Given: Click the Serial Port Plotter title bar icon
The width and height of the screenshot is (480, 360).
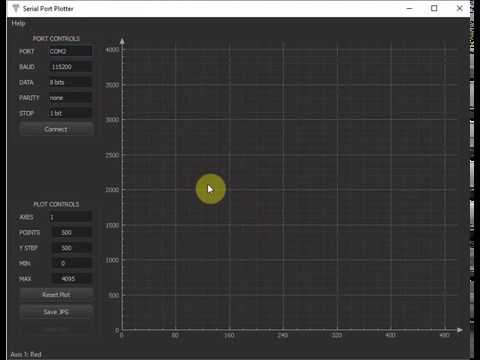Looking at the screenshot, I should tap(15, 8).
